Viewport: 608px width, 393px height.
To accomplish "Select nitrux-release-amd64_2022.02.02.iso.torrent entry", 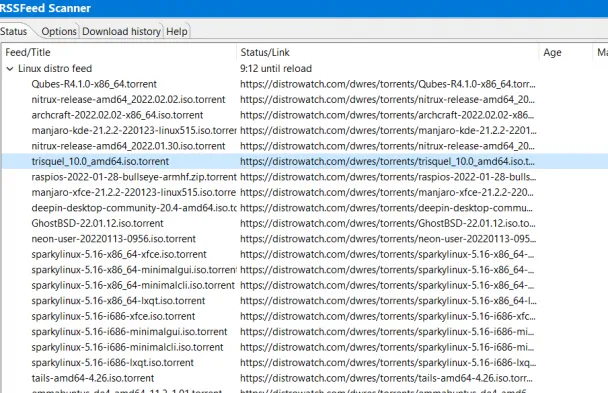I will click(x=128, y=100).
